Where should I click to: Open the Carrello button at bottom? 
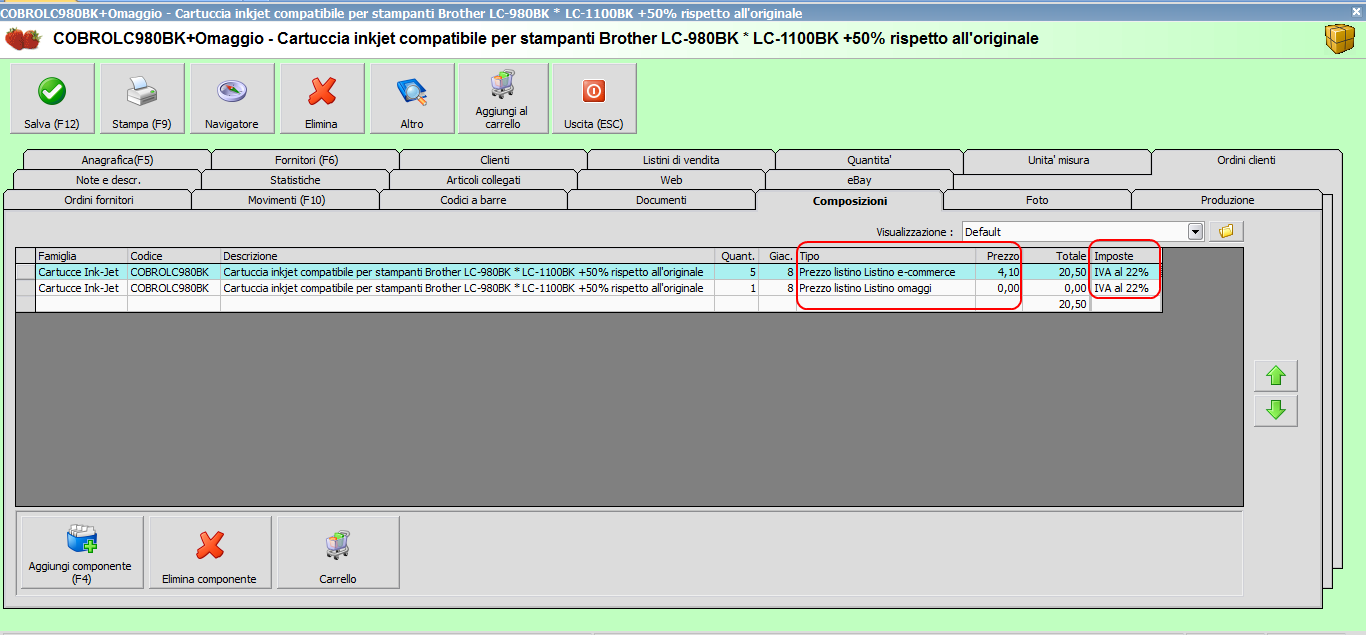(338, 553)
